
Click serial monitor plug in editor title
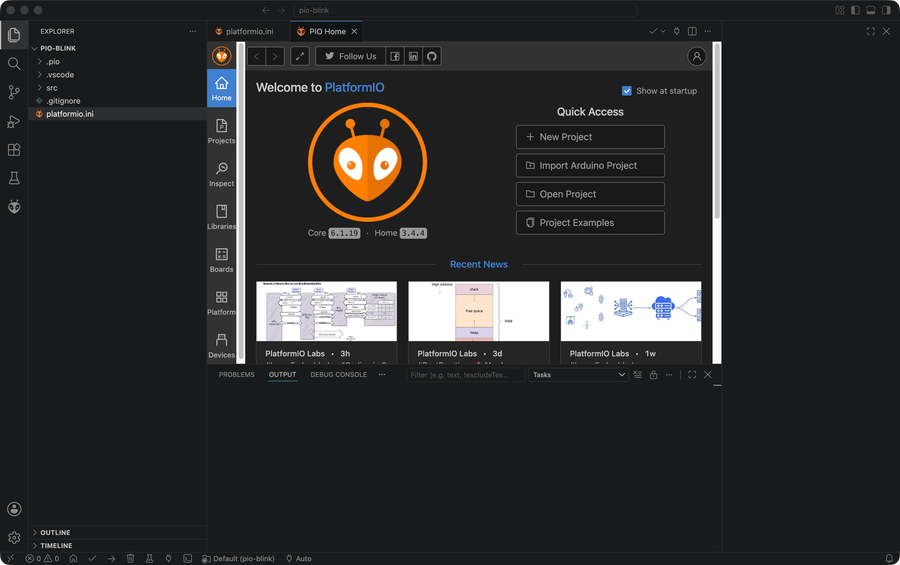[677, 32]
